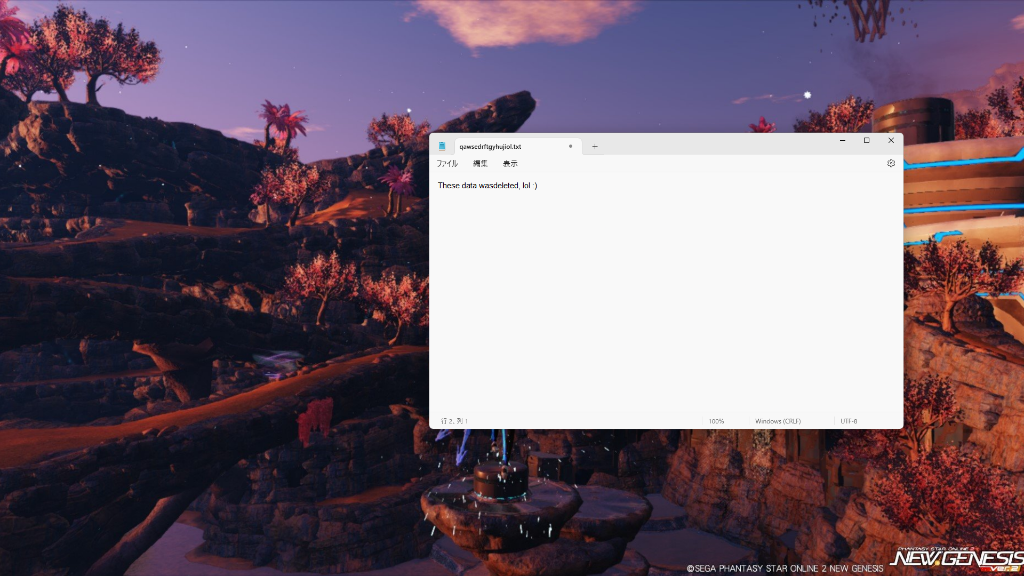Close the qawsedrftgyhujiol.txt tab
The image size is (1024, 576).
tap(570, 146)
